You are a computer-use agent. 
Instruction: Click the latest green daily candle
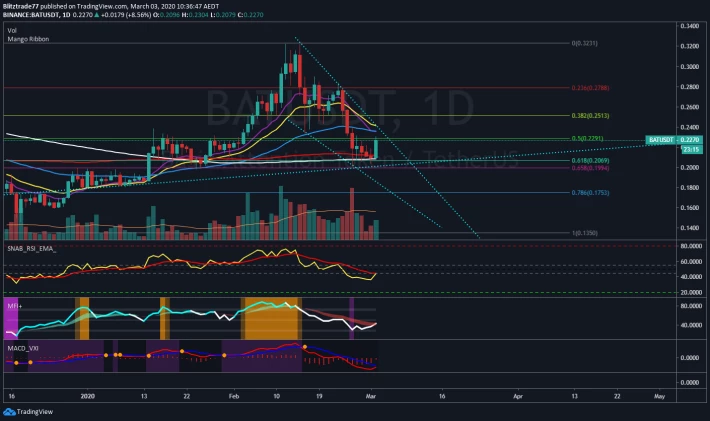click(376, 149)
